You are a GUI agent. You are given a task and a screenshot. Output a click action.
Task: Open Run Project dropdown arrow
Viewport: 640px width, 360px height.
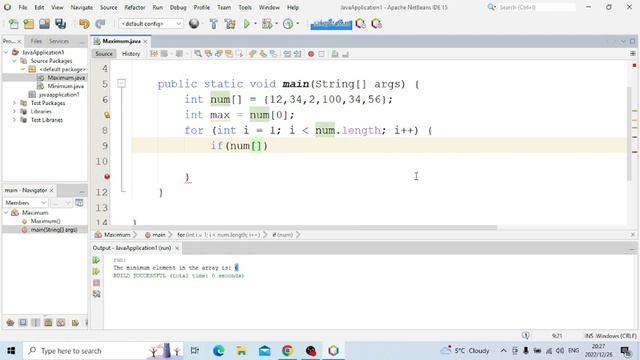pos(256,24)
